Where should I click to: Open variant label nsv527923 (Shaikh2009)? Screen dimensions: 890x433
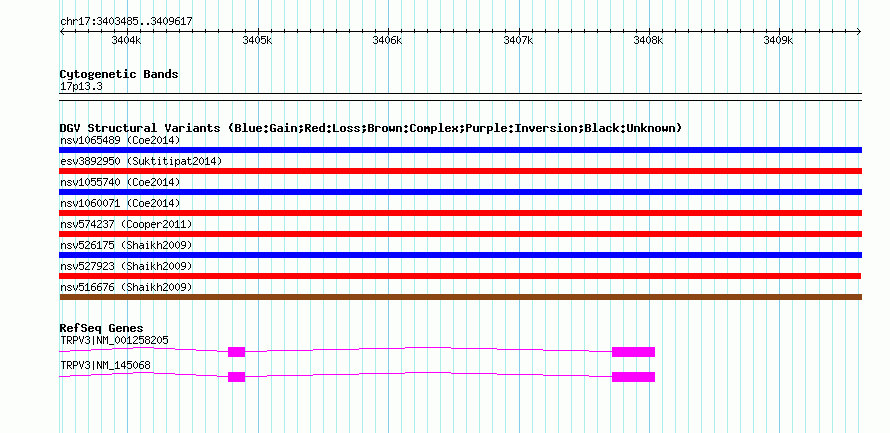click(x=127, y=266)
